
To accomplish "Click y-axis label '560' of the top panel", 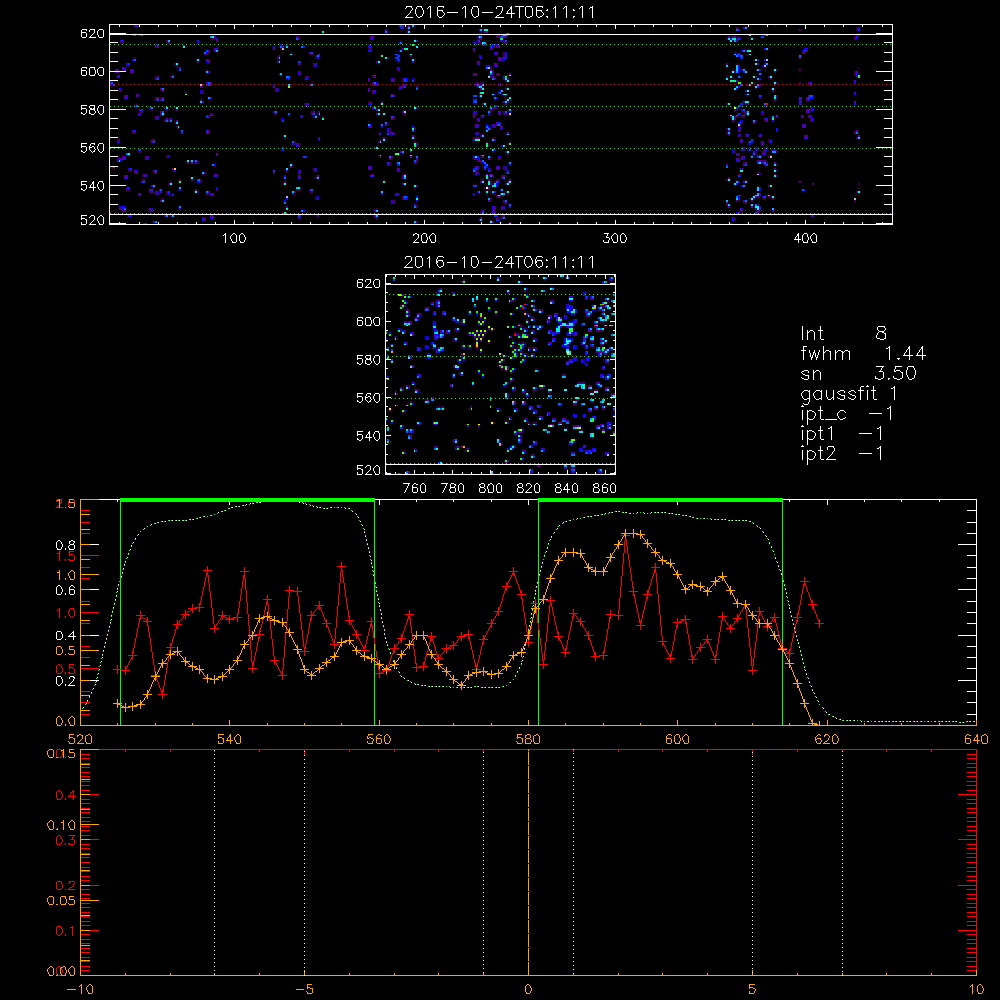I will (x=92, y=147).
